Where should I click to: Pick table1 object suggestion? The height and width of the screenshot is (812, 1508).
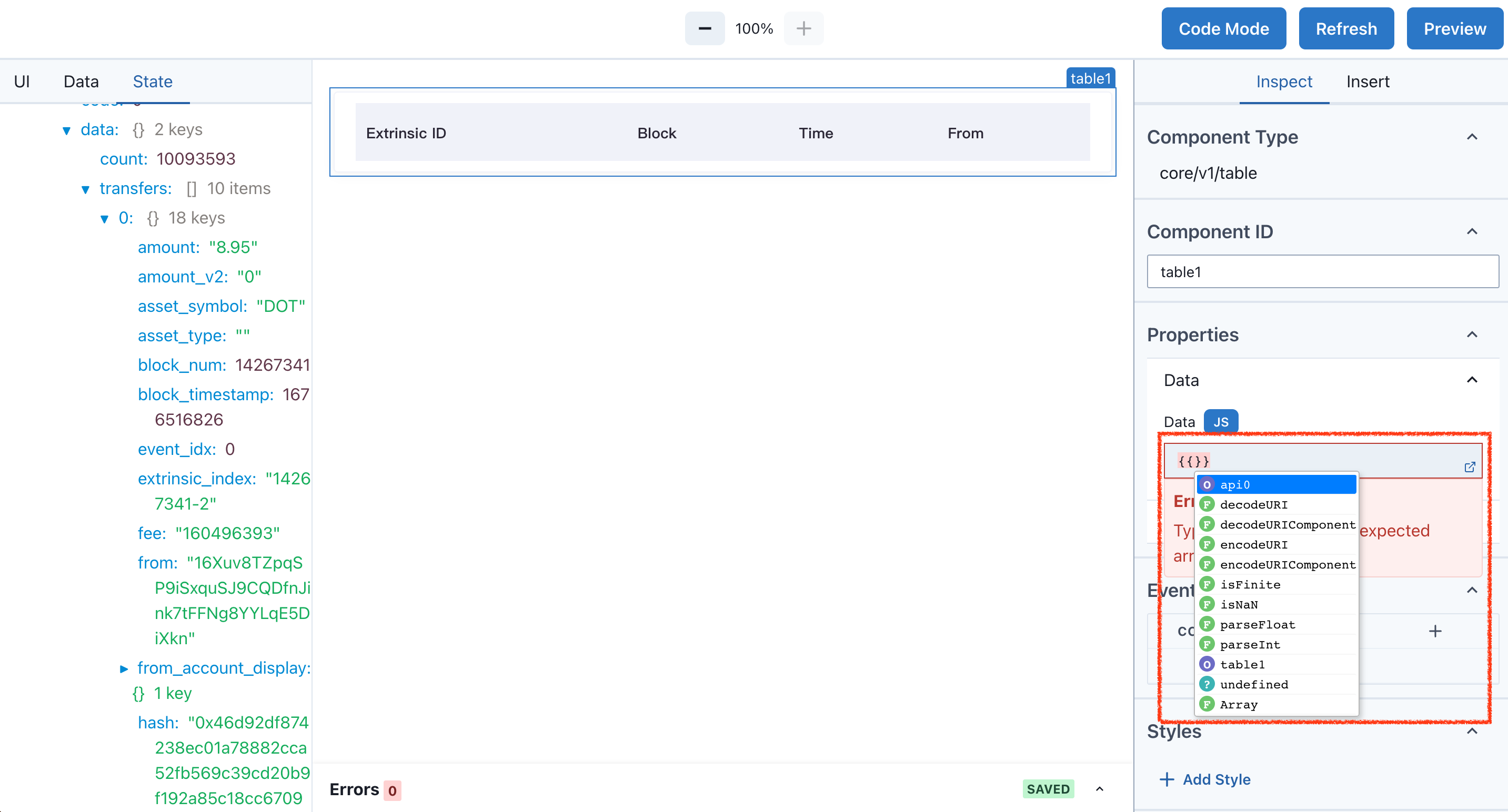1276,665
